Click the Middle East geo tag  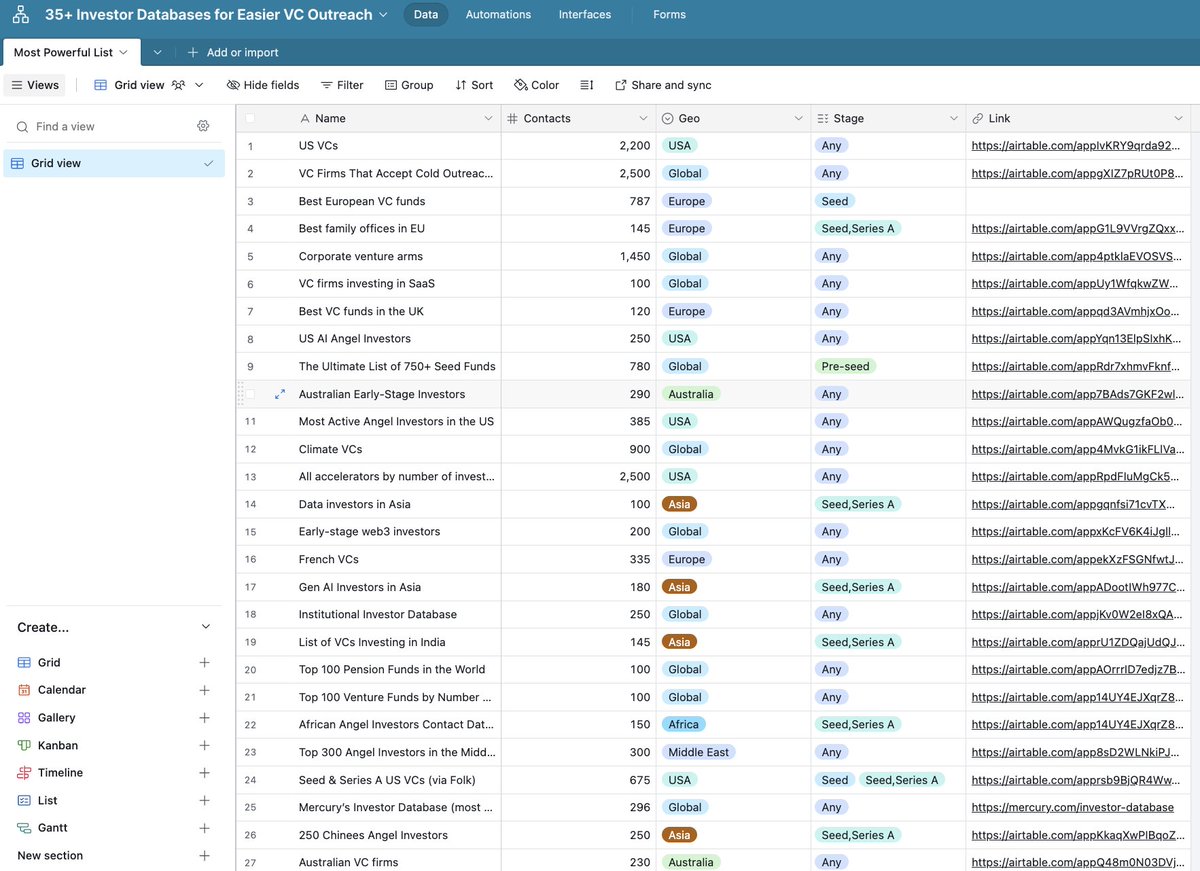click(x=698, y=752)
